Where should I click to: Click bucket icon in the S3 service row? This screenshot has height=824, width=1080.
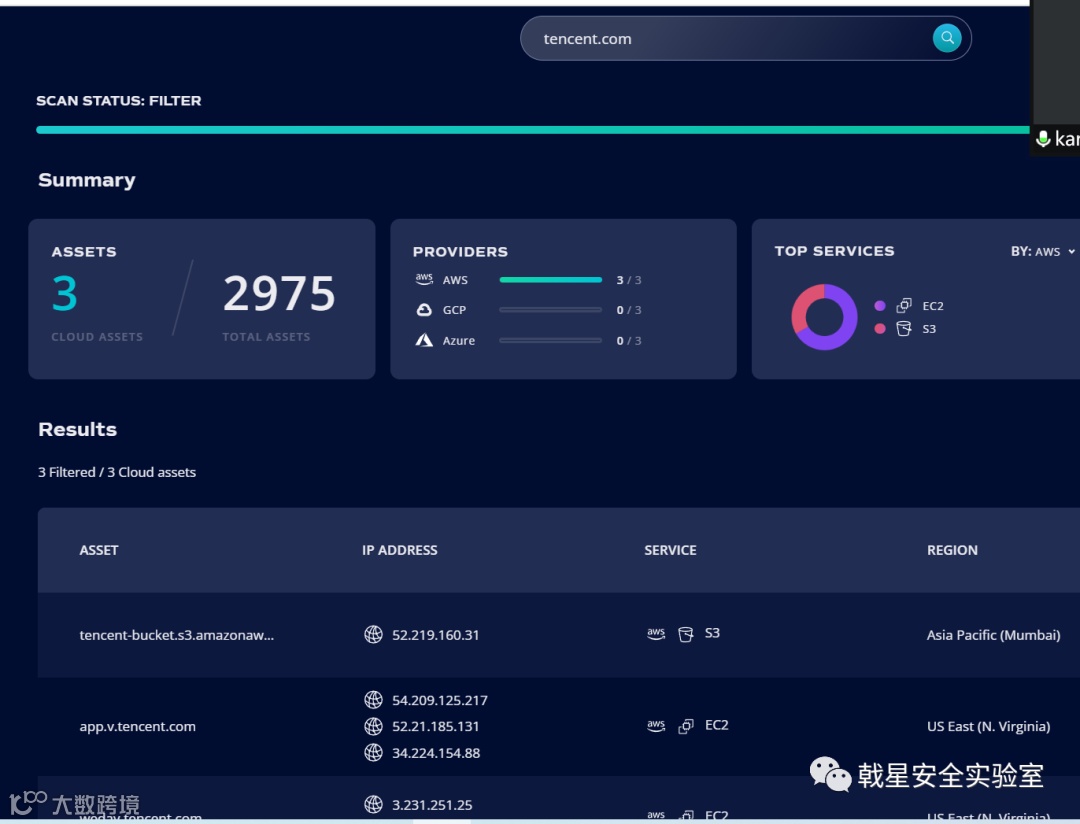click(685, 634)
